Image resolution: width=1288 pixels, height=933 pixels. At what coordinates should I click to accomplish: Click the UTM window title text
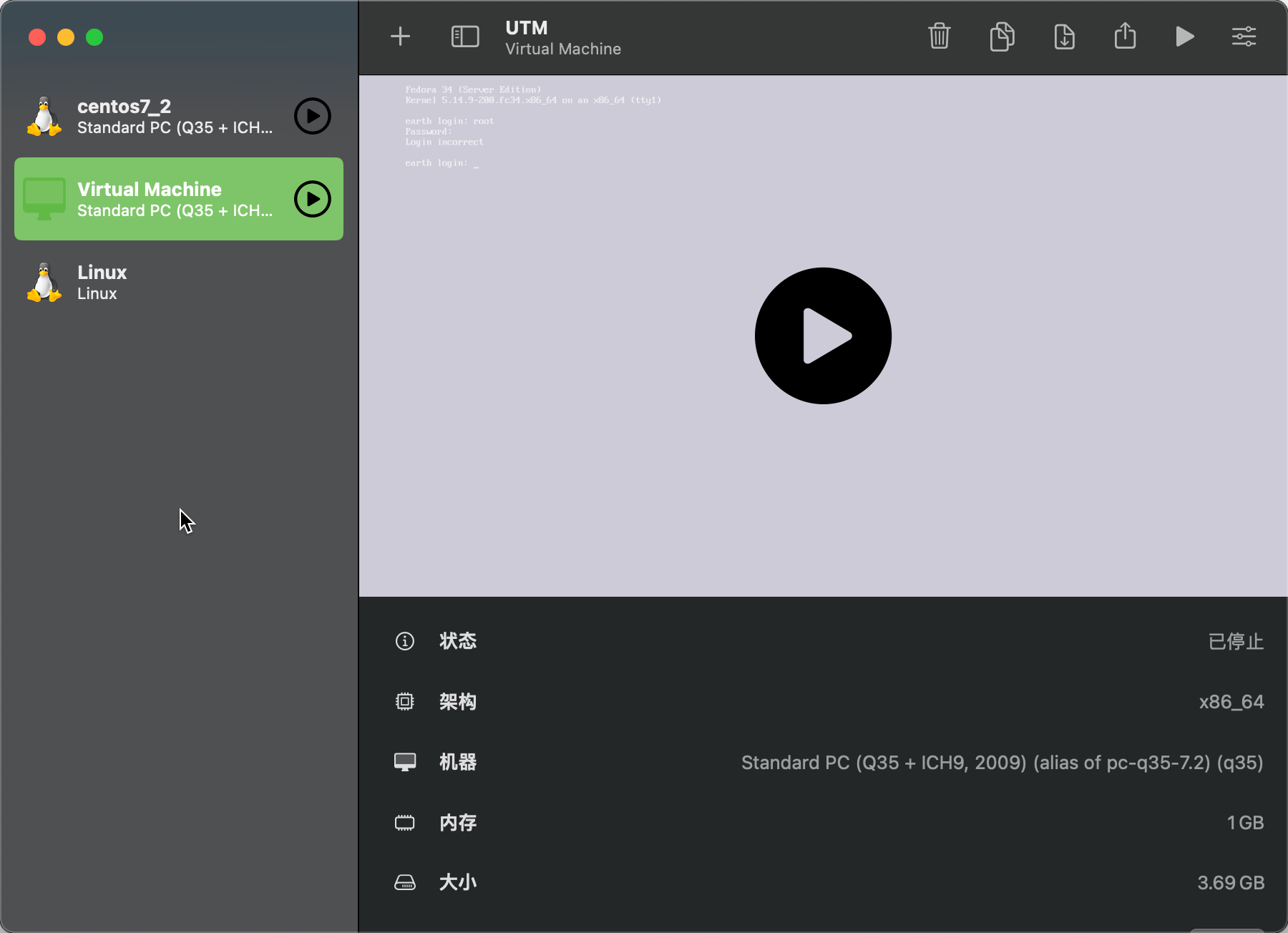527,28
